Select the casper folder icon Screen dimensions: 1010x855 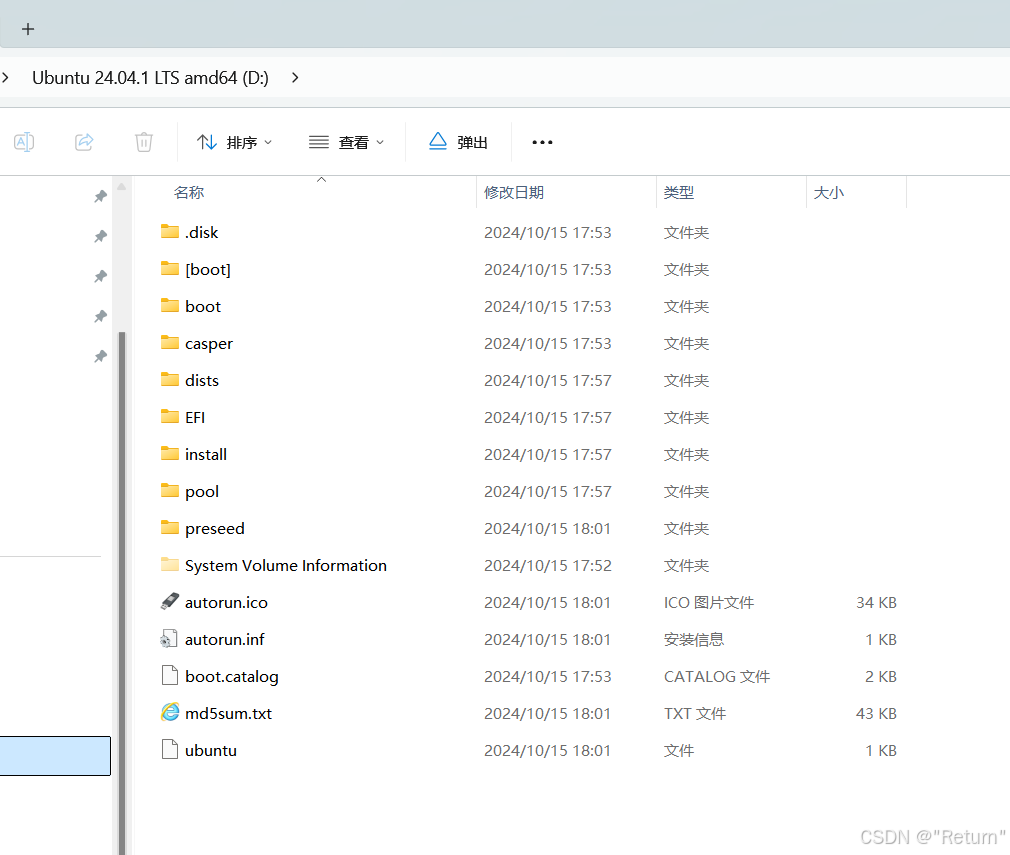(170, 343)
